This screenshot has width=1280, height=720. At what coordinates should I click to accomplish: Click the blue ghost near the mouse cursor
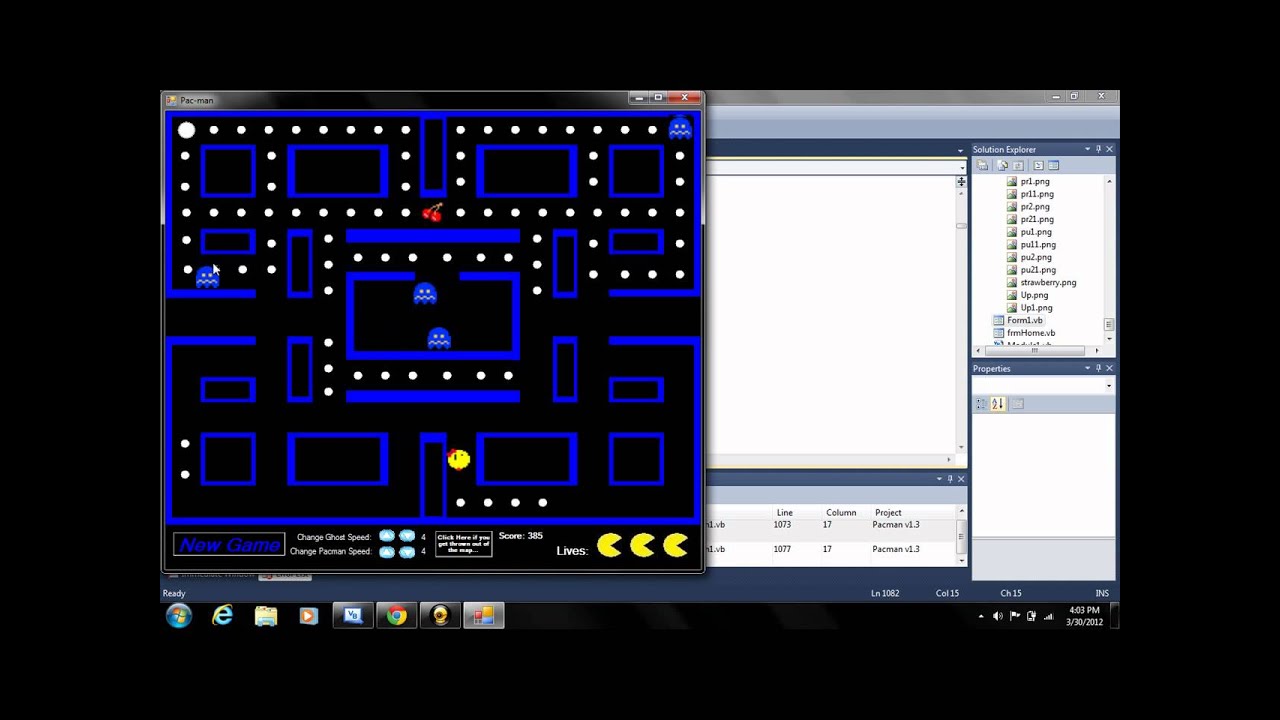coord(206,277)
